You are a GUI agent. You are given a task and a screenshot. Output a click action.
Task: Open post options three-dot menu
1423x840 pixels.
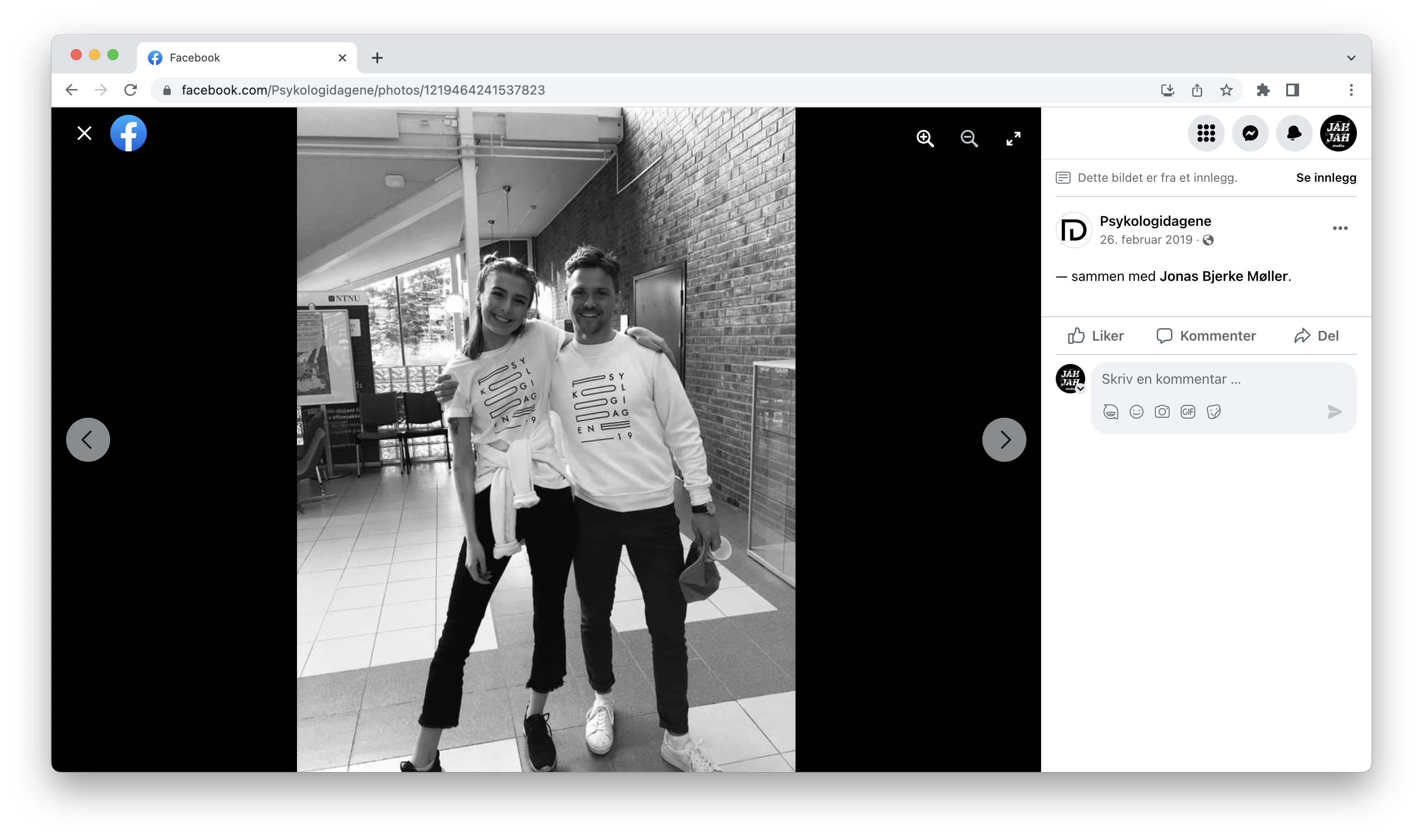1340,228
